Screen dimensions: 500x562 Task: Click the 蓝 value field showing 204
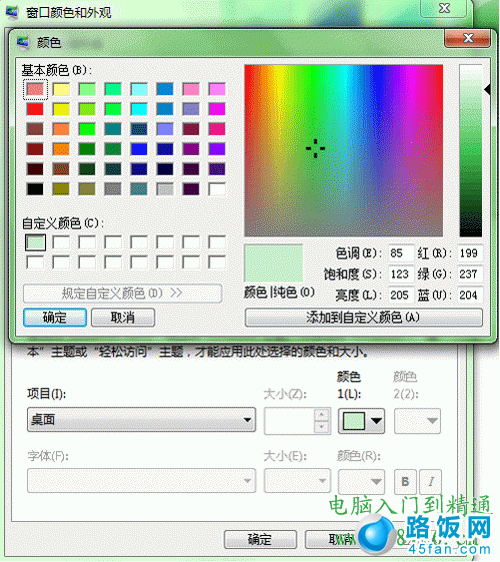pos(470,295)
